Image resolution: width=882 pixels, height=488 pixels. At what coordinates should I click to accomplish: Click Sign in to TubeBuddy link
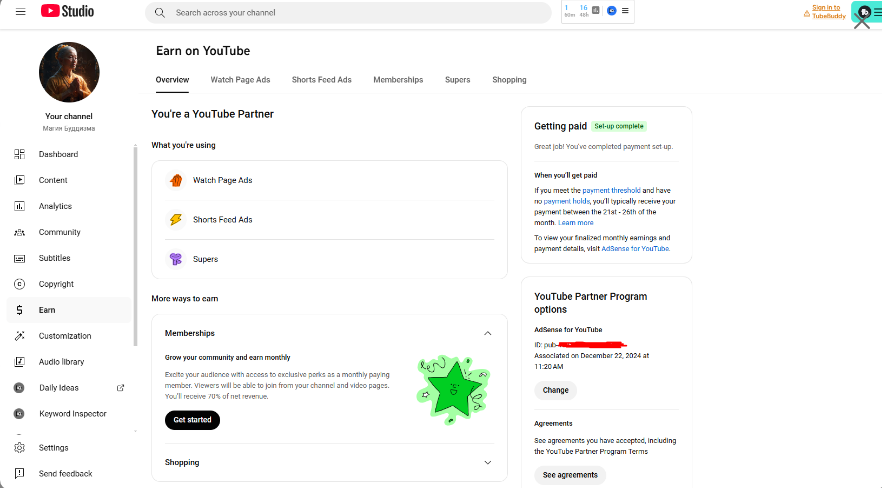(829, 12)
